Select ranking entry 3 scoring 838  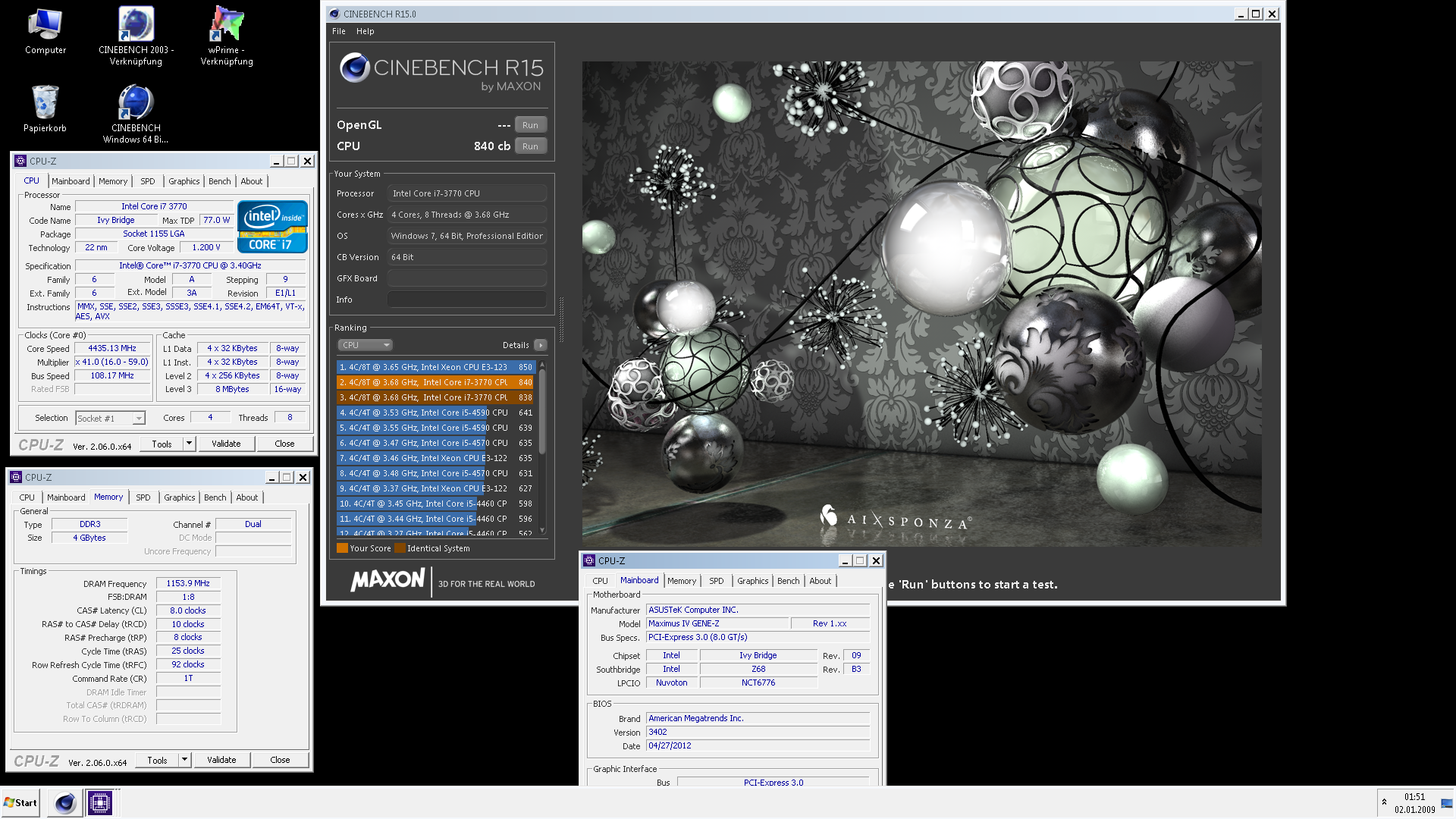coord(436,397)
